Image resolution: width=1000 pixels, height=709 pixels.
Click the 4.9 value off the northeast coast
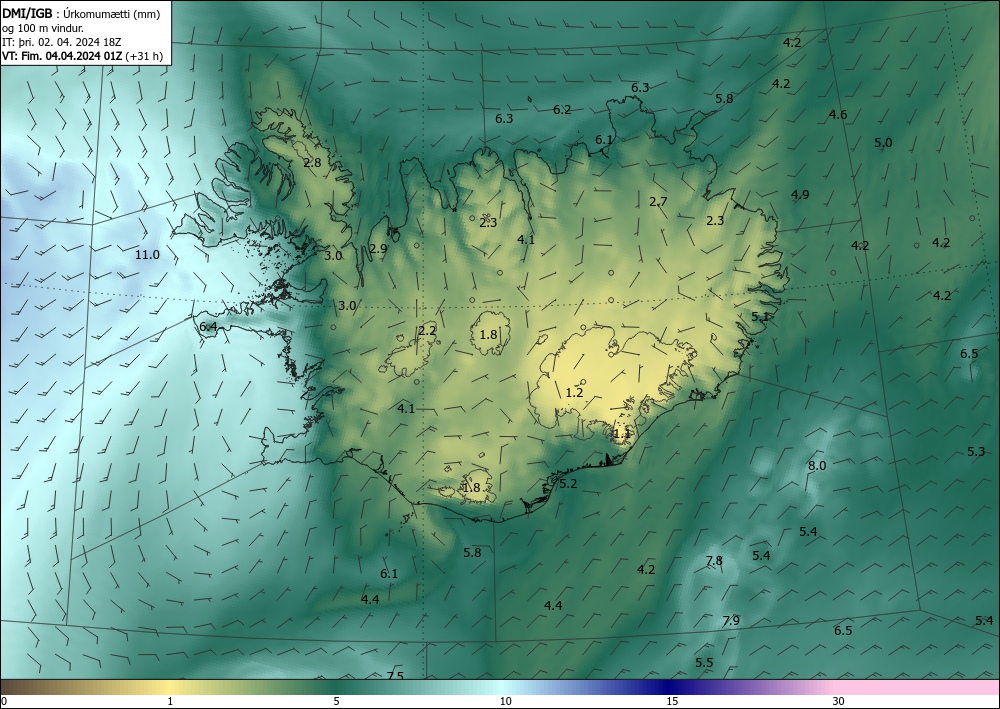800,194
